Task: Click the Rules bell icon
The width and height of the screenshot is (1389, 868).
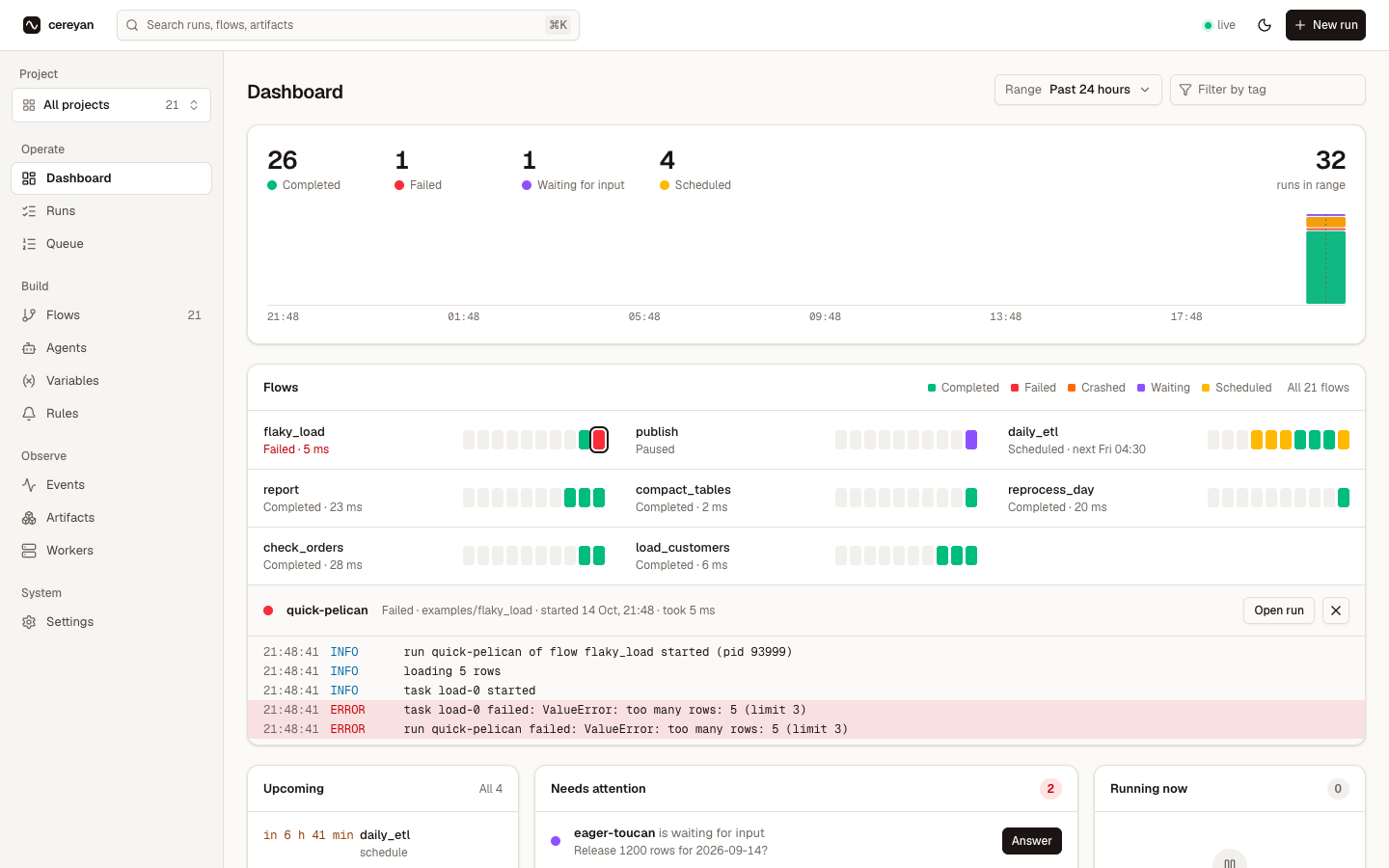Action: click(x=29, y=414)
